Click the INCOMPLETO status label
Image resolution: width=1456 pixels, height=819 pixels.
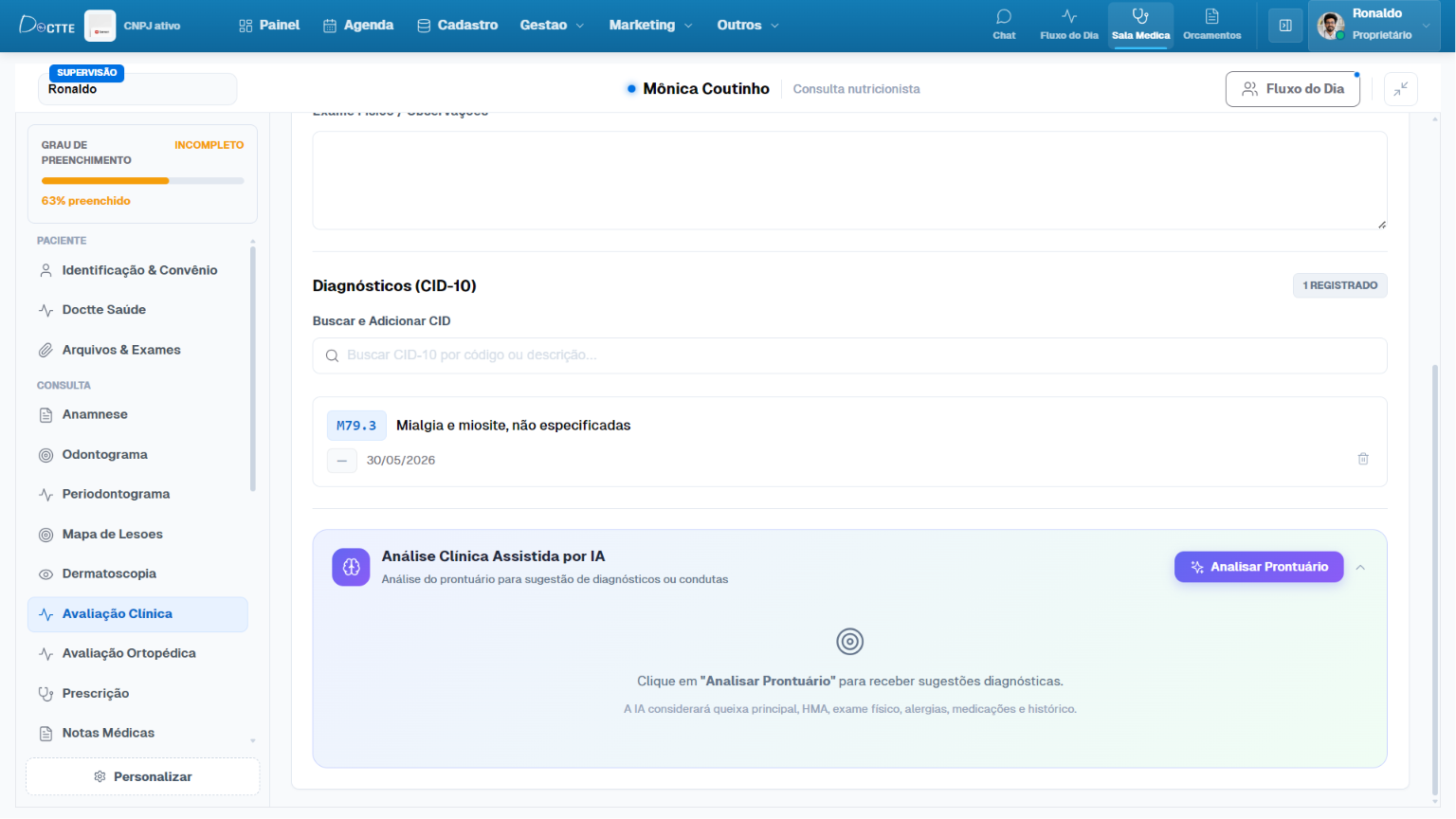point(209,145)
